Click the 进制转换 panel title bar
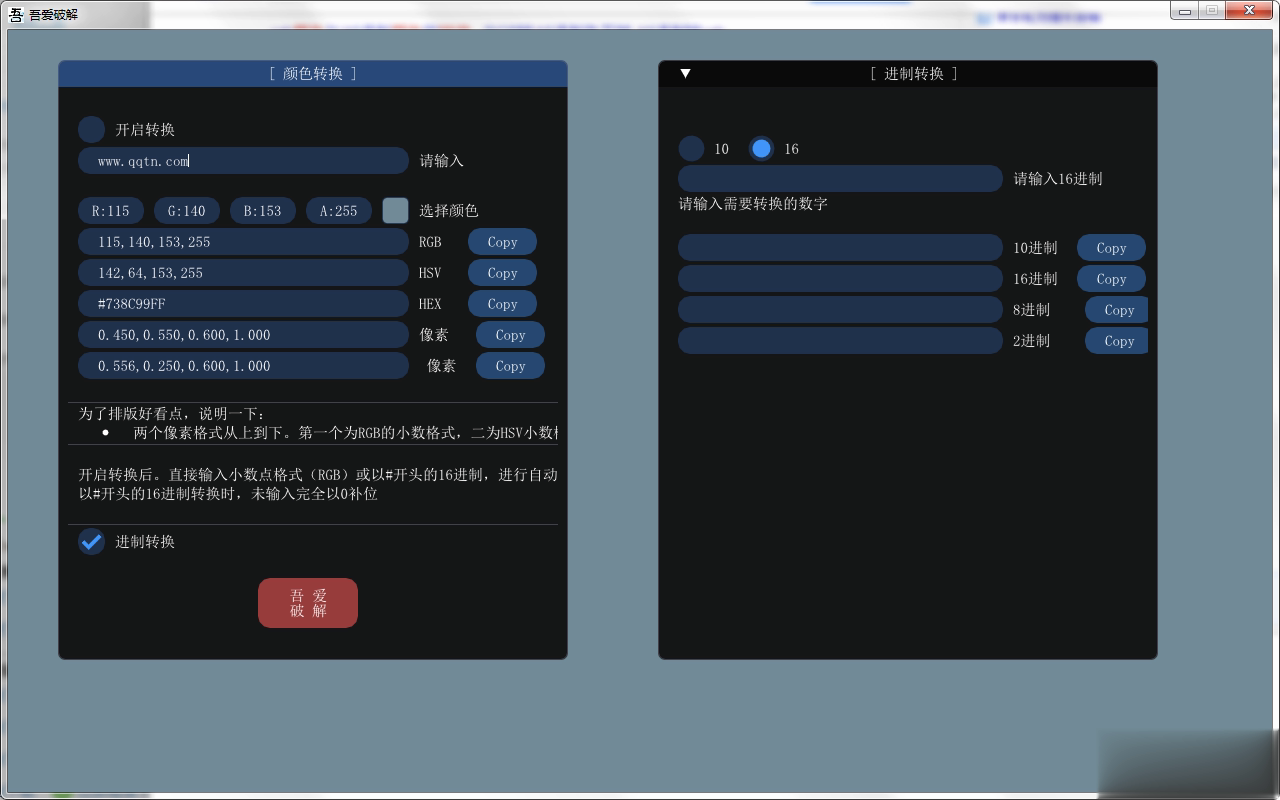This screenshot has height=800, width=1280. tap(908, 73)
